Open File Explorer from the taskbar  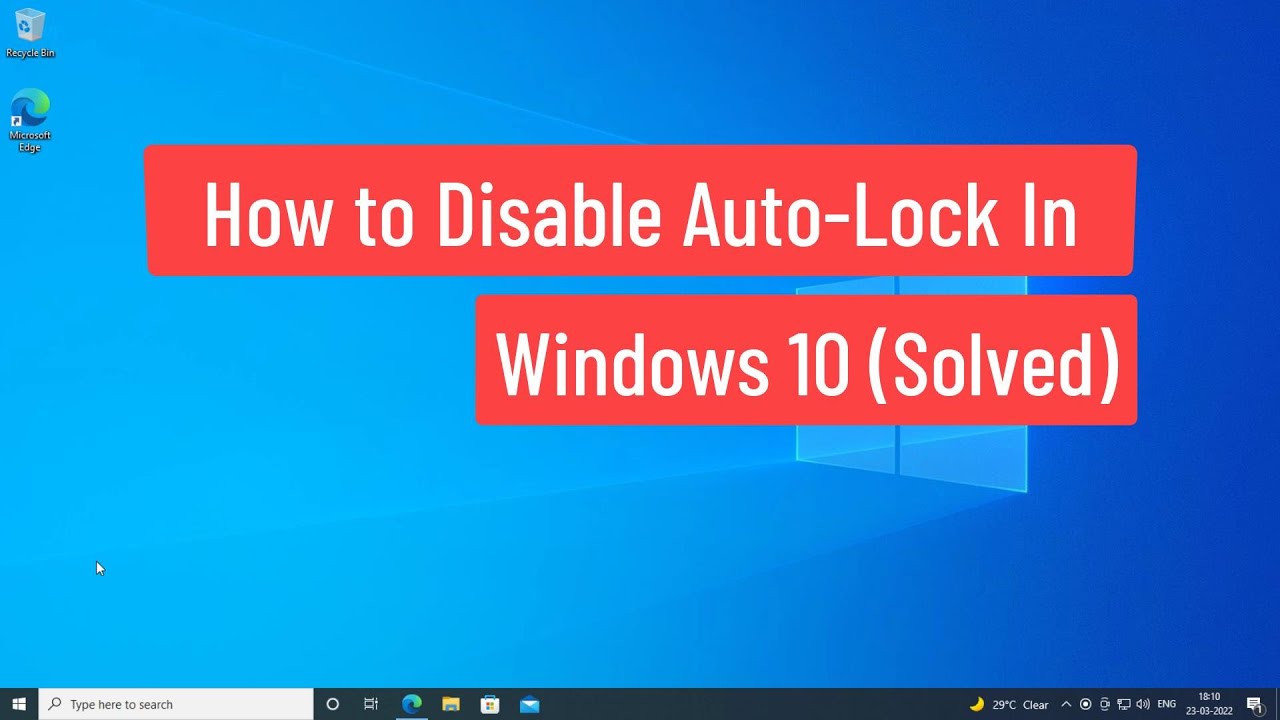pyautogui.click(x=451, y=704)
